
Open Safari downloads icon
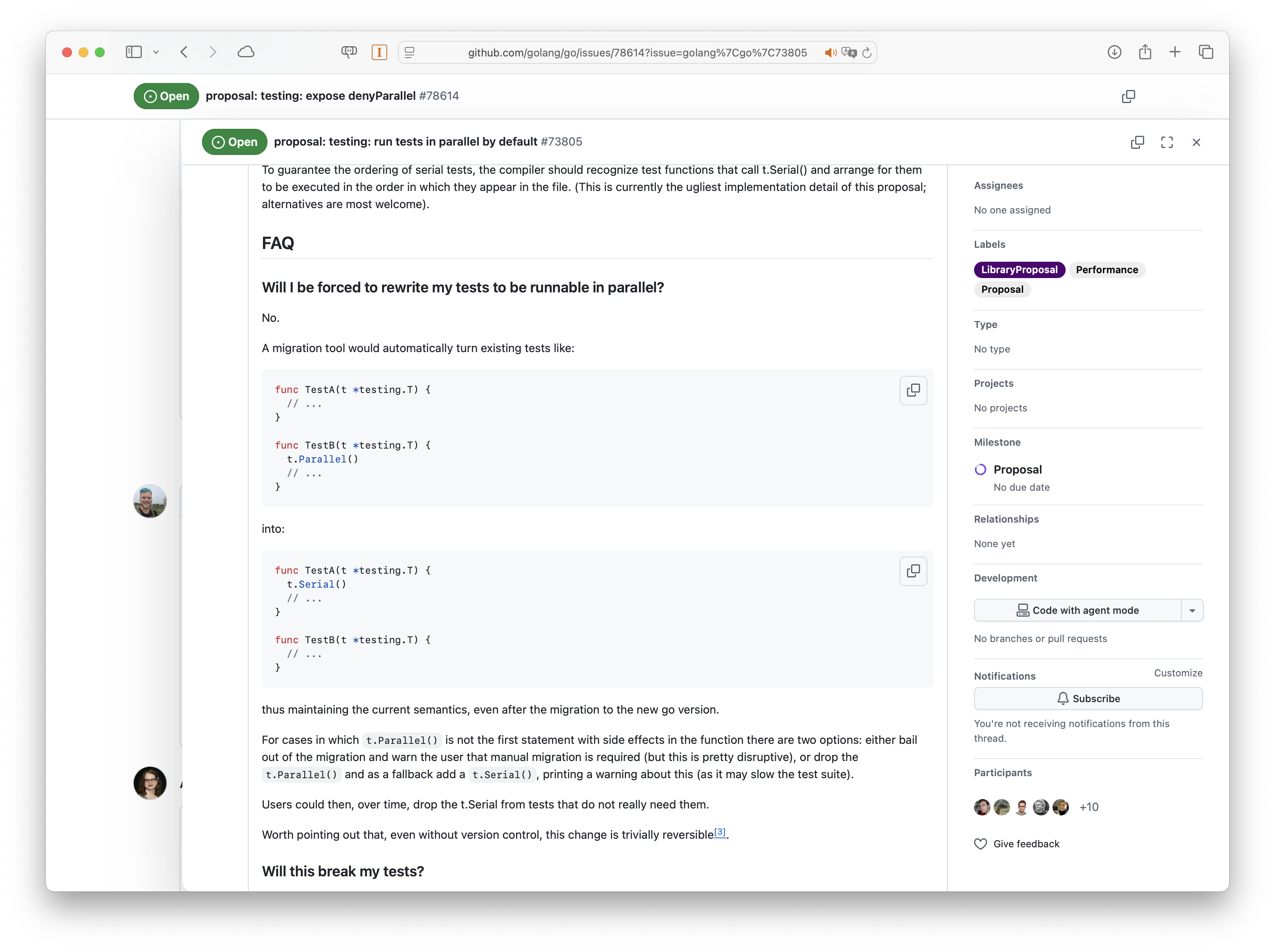pyautogui.click(x=1114, y=52)
